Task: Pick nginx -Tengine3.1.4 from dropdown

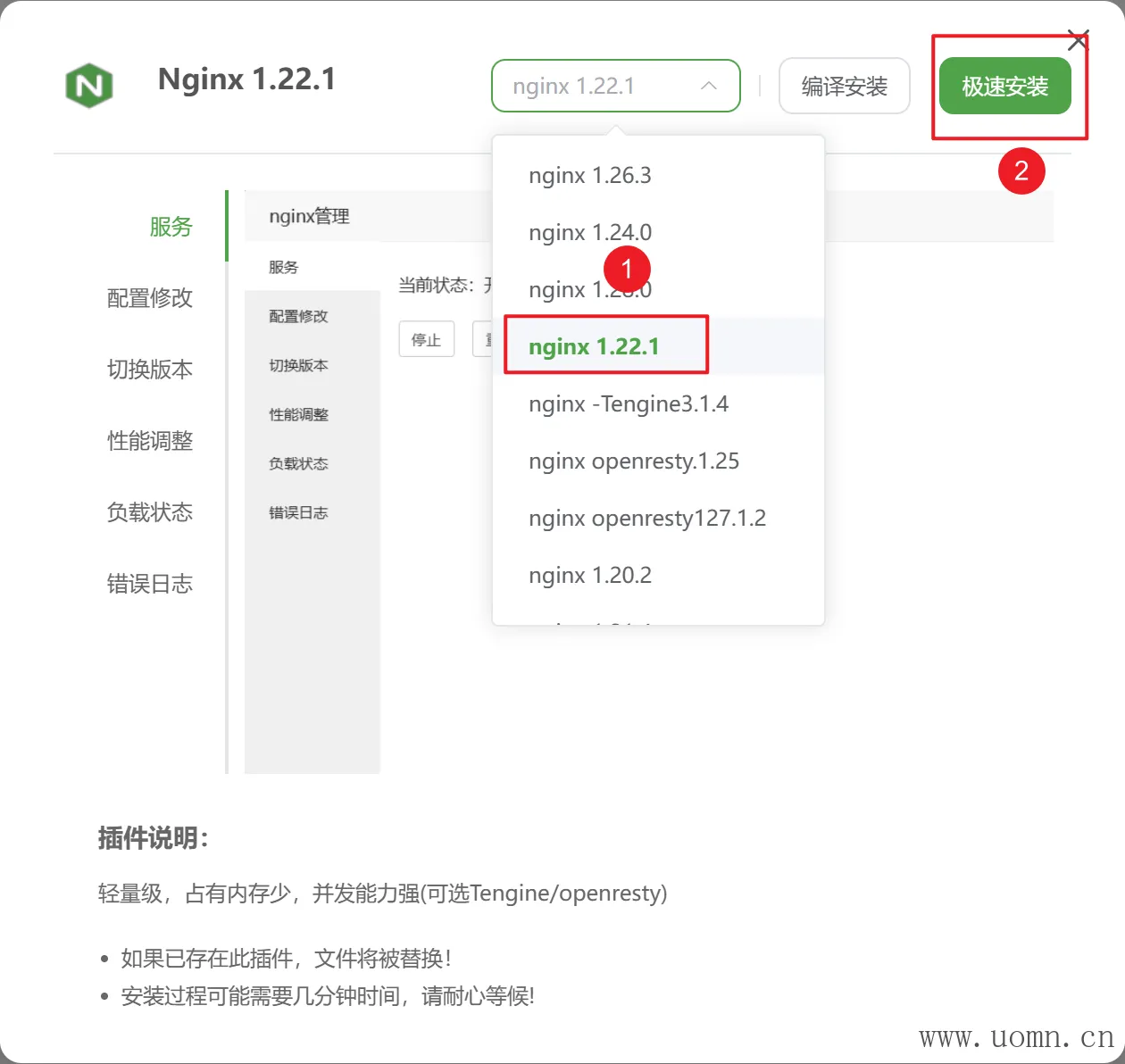Action: [x=629, y=404]
